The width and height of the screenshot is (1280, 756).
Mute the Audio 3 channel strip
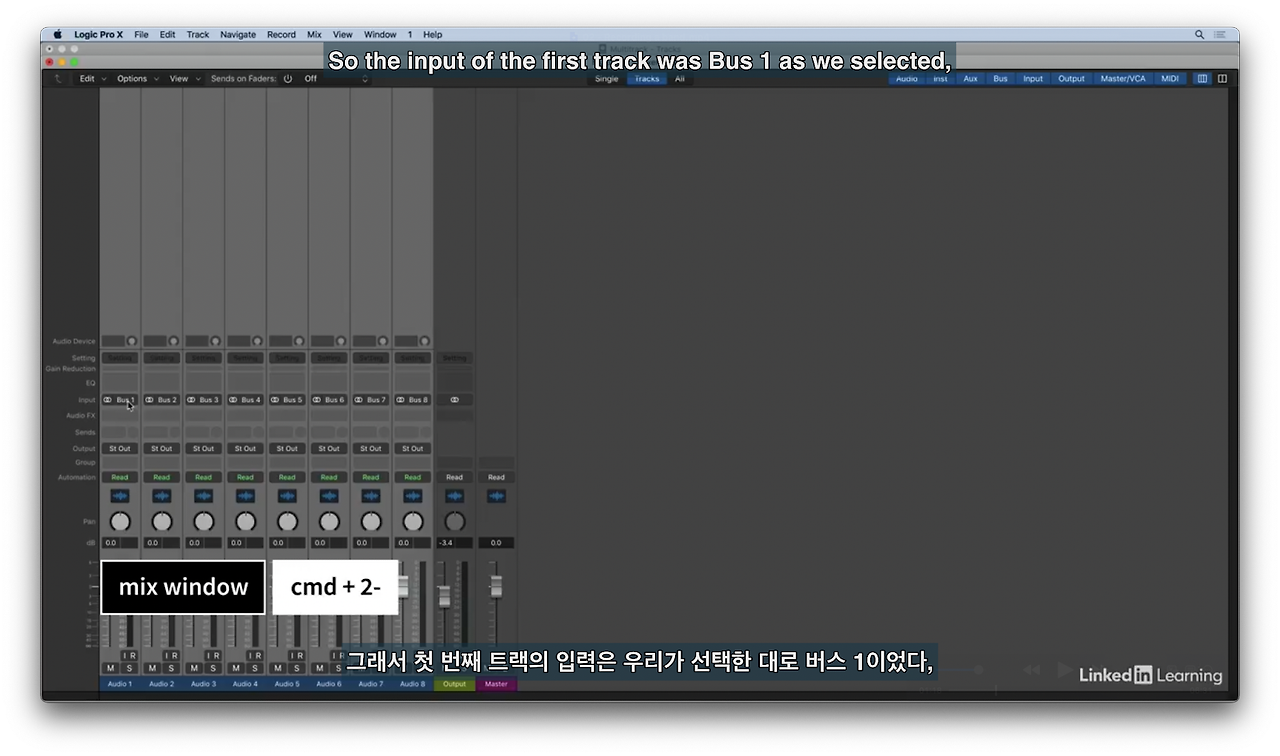pyautogui.click(x=194, y=668)
